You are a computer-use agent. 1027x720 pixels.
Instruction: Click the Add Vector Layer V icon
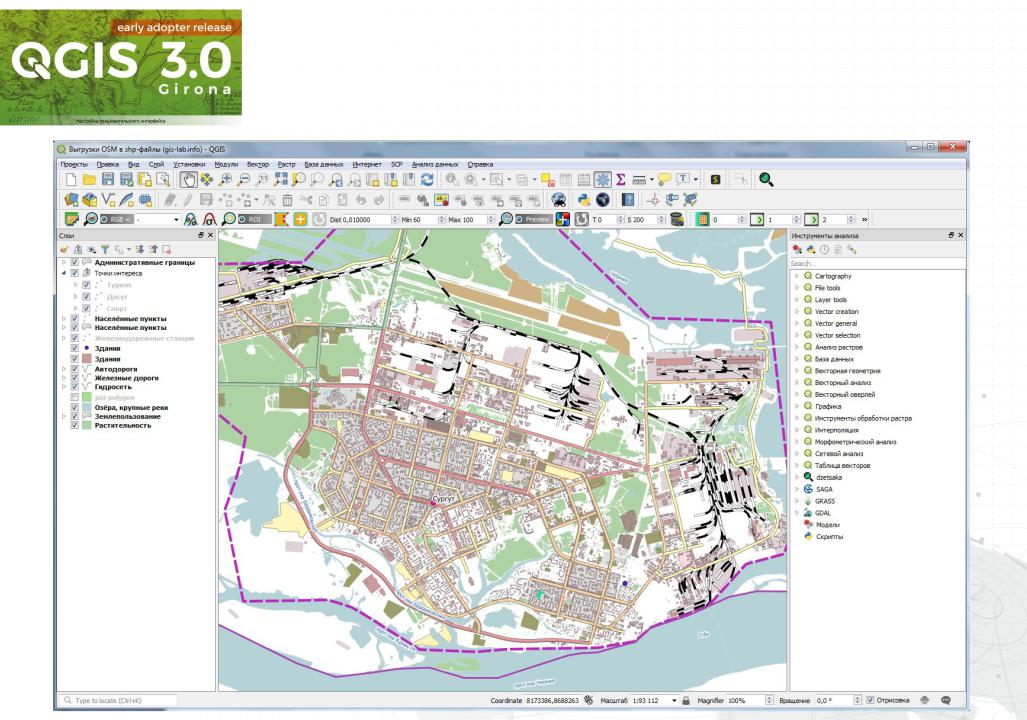(x=109, y=200)
